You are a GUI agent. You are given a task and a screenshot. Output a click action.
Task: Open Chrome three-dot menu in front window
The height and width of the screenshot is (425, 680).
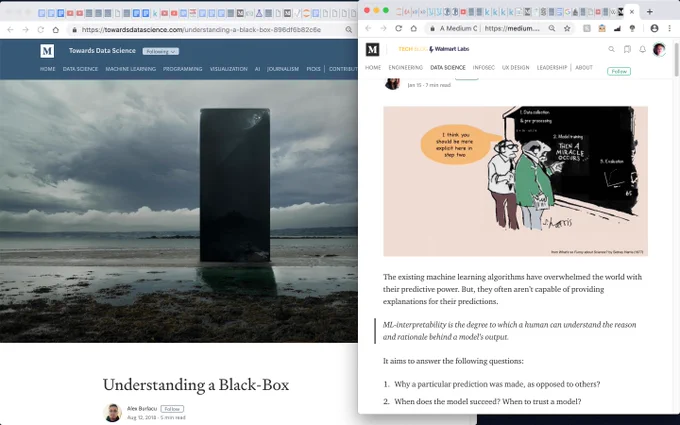point(670,29)
